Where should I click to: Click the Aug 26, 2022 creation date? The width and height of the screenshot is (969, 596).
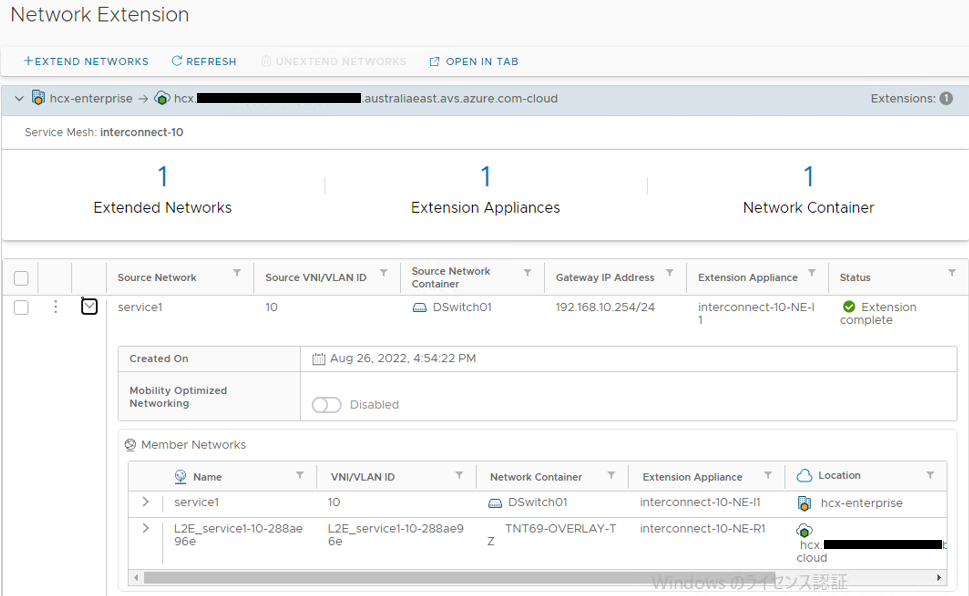(x=403, y=359)
